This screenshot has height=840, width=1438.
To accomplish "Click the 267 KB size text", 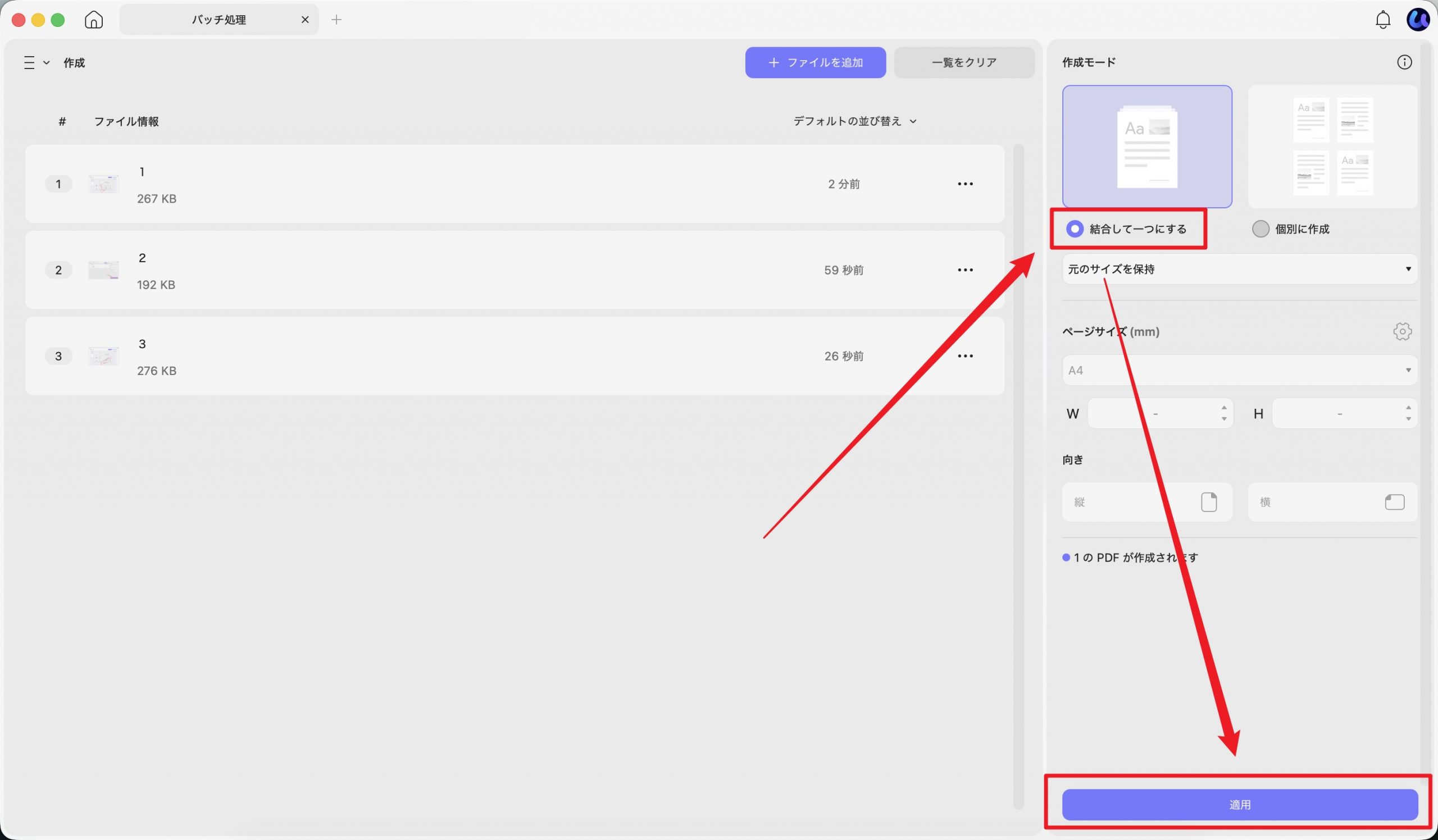I will click(x=156, y=198).
